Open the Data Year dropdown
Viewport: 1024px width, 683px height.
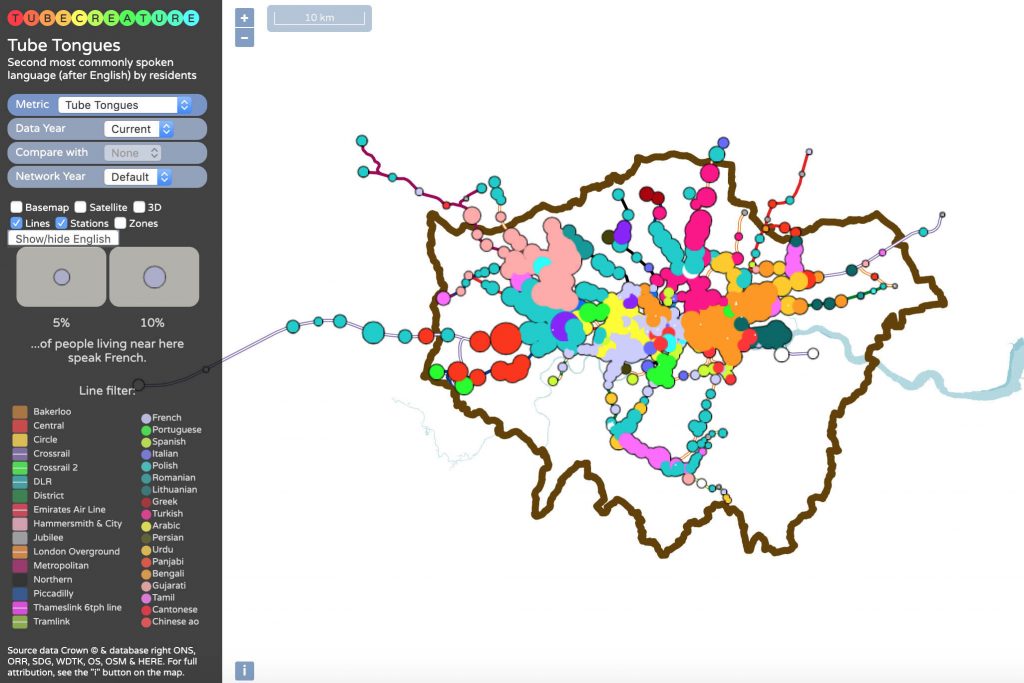139,129
